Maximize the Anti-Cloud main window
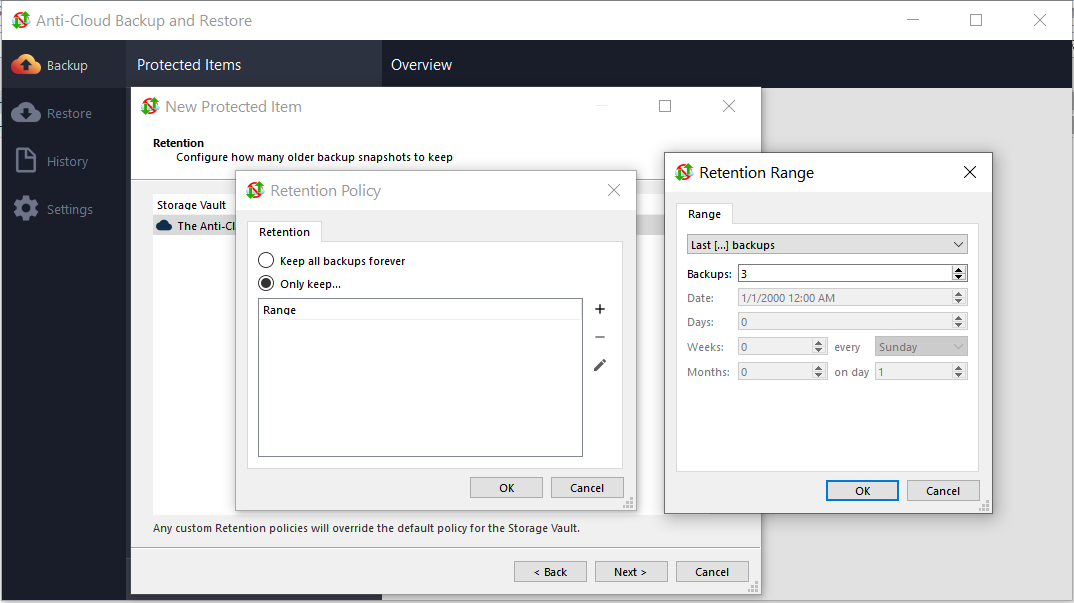The image size is (1074, 603). (976, 20)
